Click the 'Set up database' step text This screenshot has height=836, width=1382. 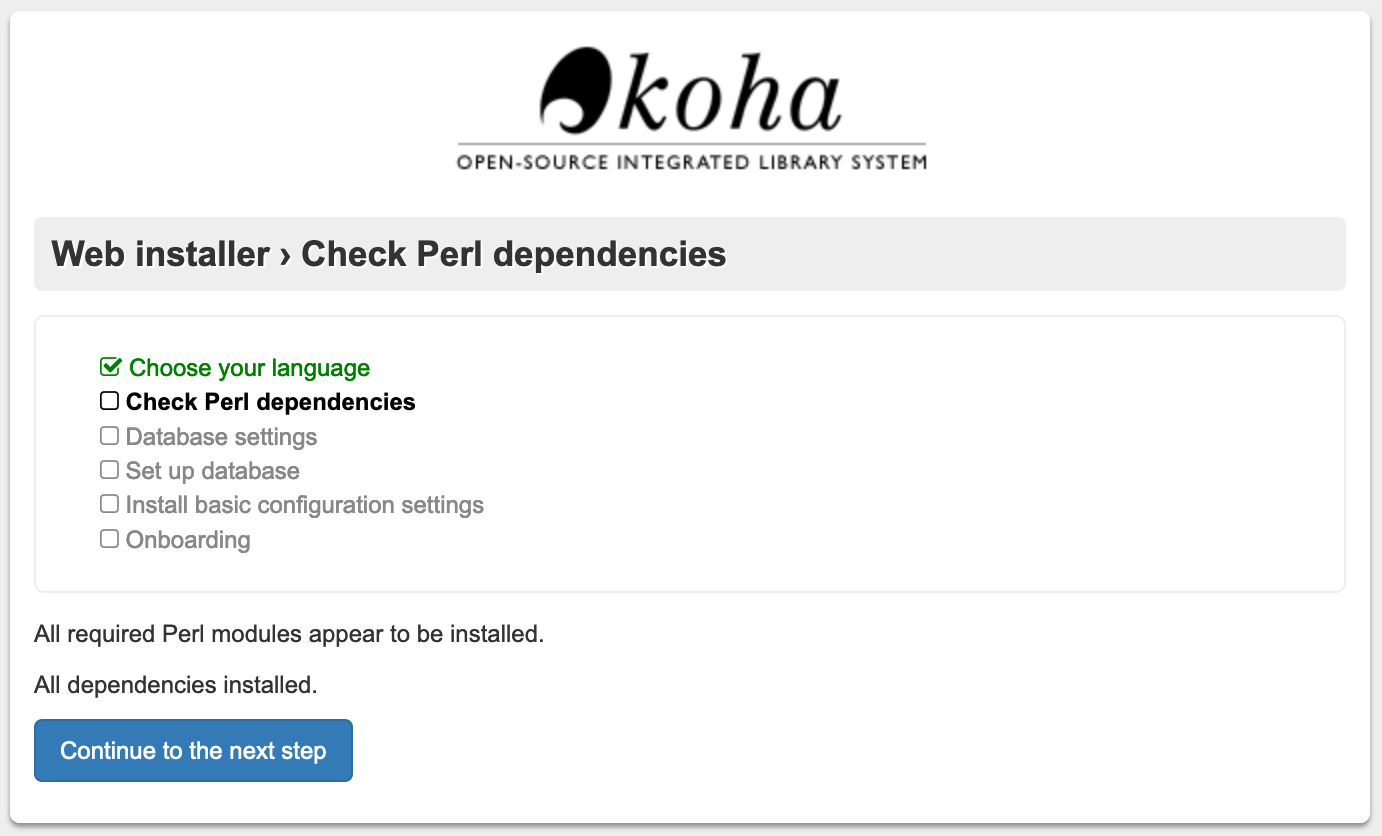click(x=212, y=471)
